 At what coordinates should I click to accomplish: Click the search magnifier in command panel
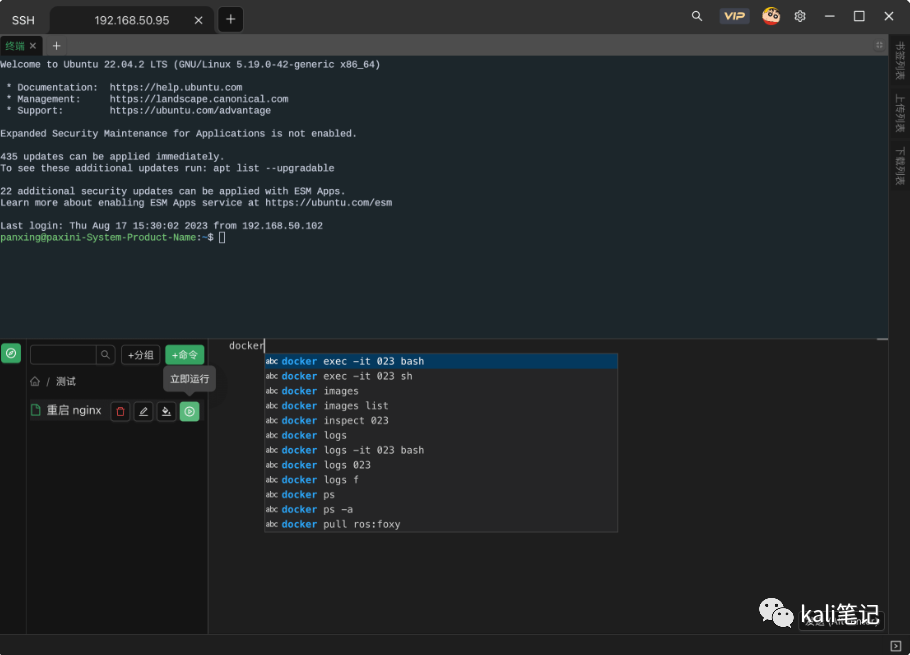[x=105, y=354]
